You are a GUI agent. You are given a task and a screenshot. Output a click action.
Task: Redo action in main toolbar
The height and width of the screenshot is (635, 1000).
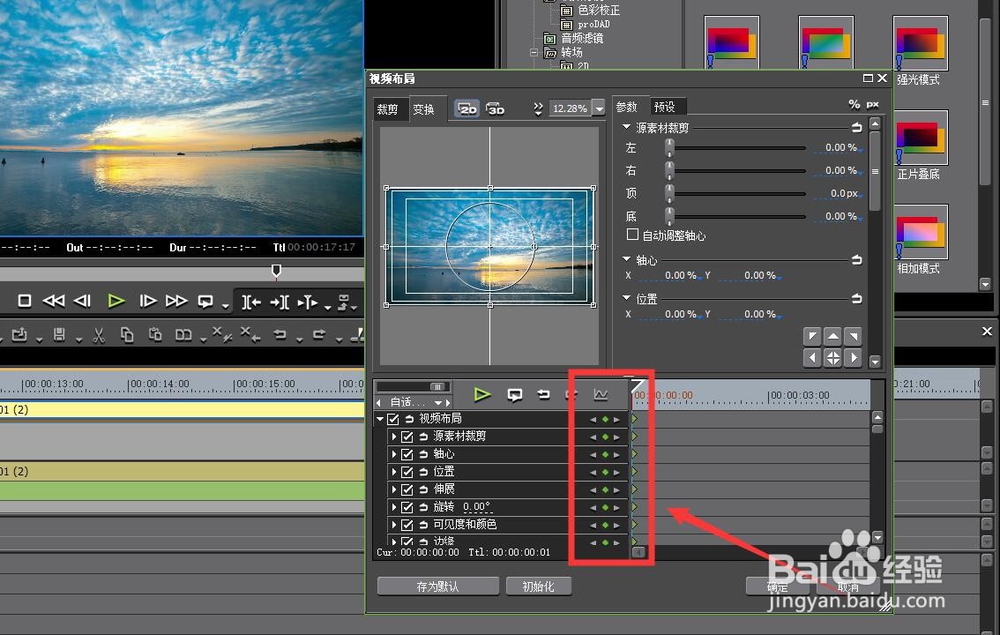(319, 334)
